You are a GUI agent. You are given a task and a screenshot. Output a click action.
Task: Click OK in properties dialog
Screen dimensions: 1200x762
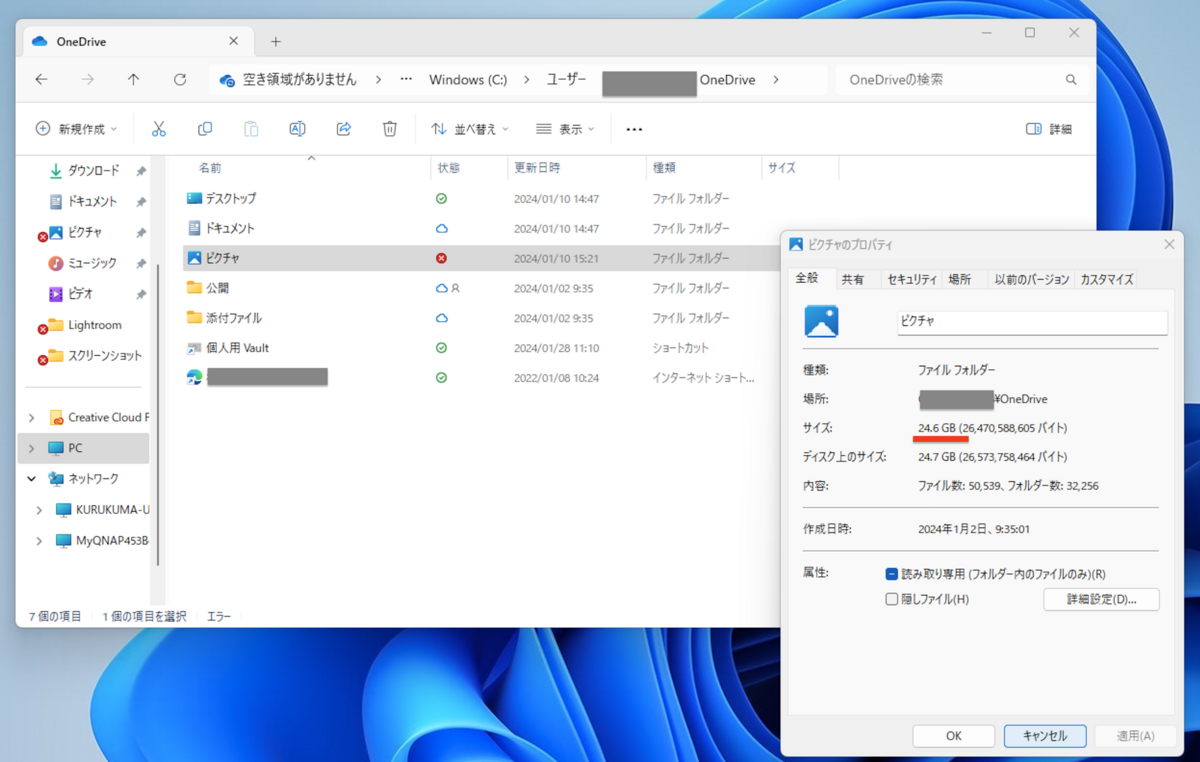pos(954,736)
